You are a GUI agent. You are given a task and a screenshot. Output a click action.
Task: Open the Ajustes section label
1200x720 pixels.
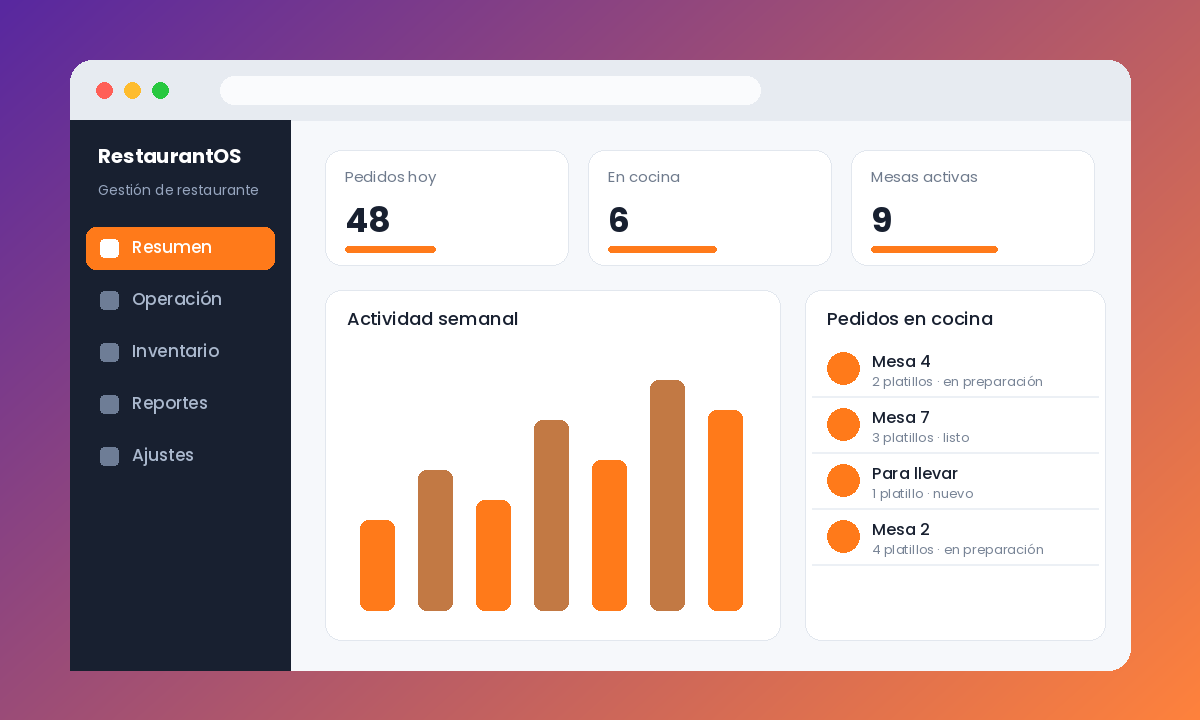pyautogui.click(x=163, y=456)
